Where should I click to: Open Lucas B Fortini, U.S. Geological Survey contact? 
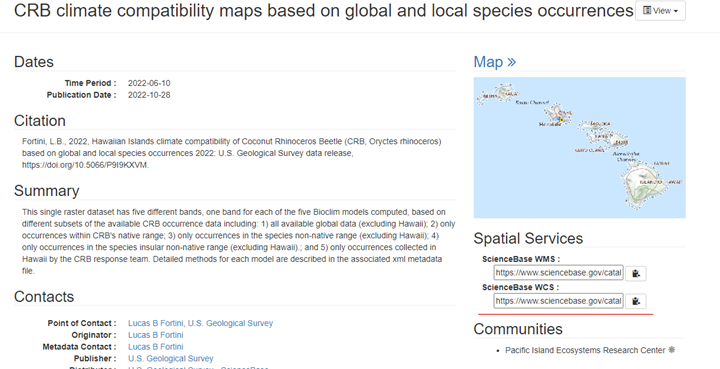coord(200,323)
